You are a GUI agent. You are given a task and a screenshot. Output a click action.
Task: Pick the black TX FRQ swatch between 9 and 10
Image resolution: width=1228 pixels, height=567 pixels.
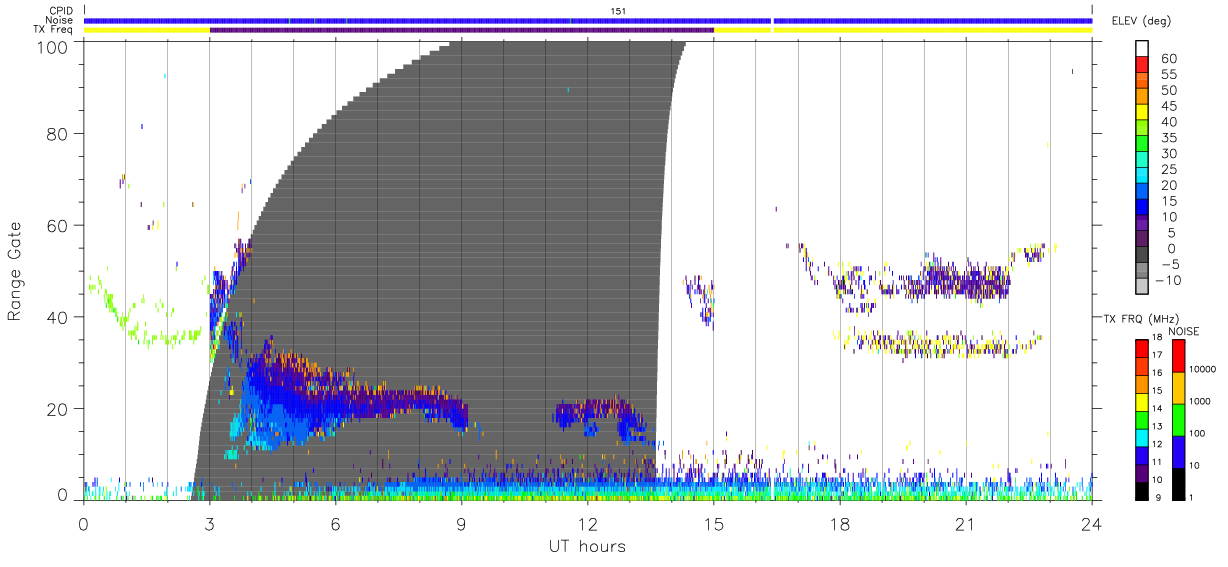[x=1142, y=490]
